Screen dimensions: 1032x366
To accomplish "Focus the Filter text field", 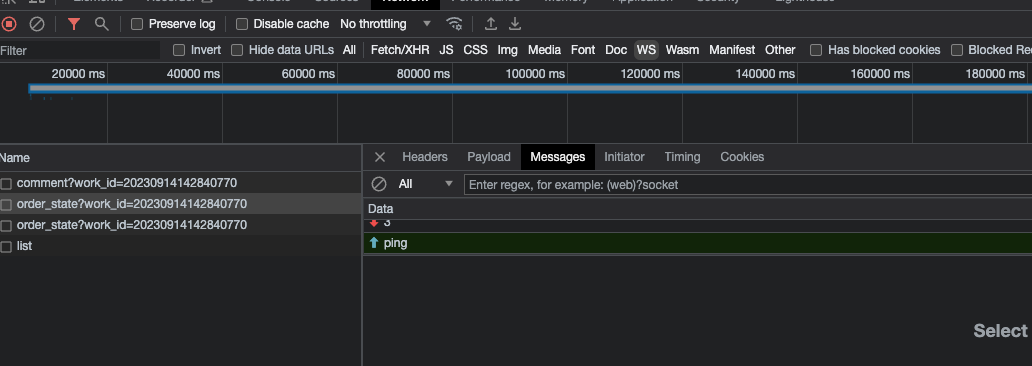I will point(80,51).
